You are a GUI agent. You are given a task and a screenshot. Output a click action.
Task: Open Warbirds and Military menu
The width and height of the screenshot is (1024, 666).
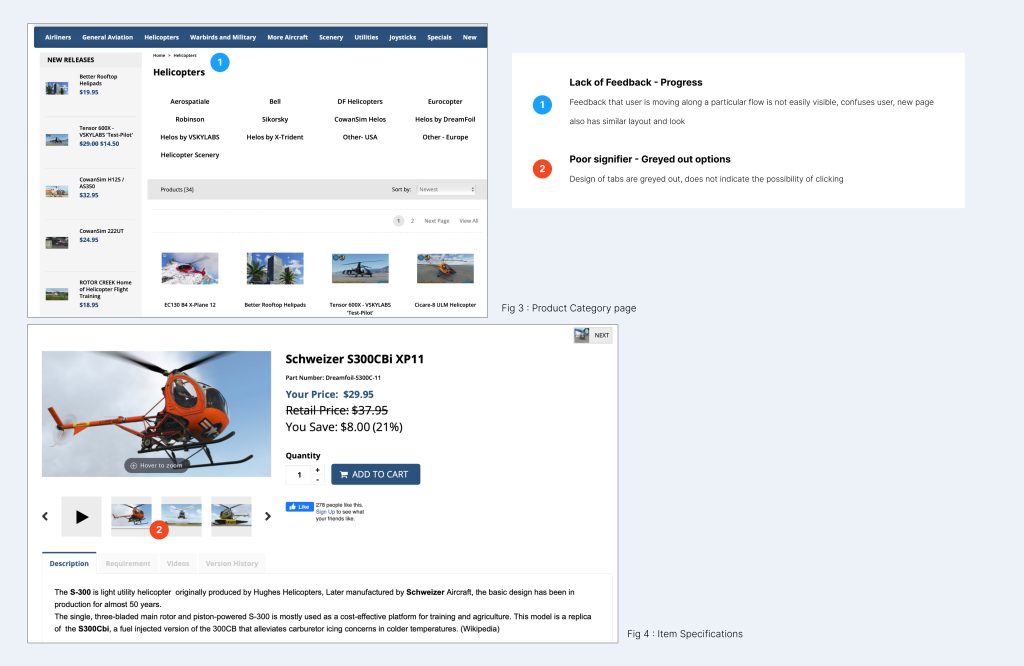(x=223, y=37)
